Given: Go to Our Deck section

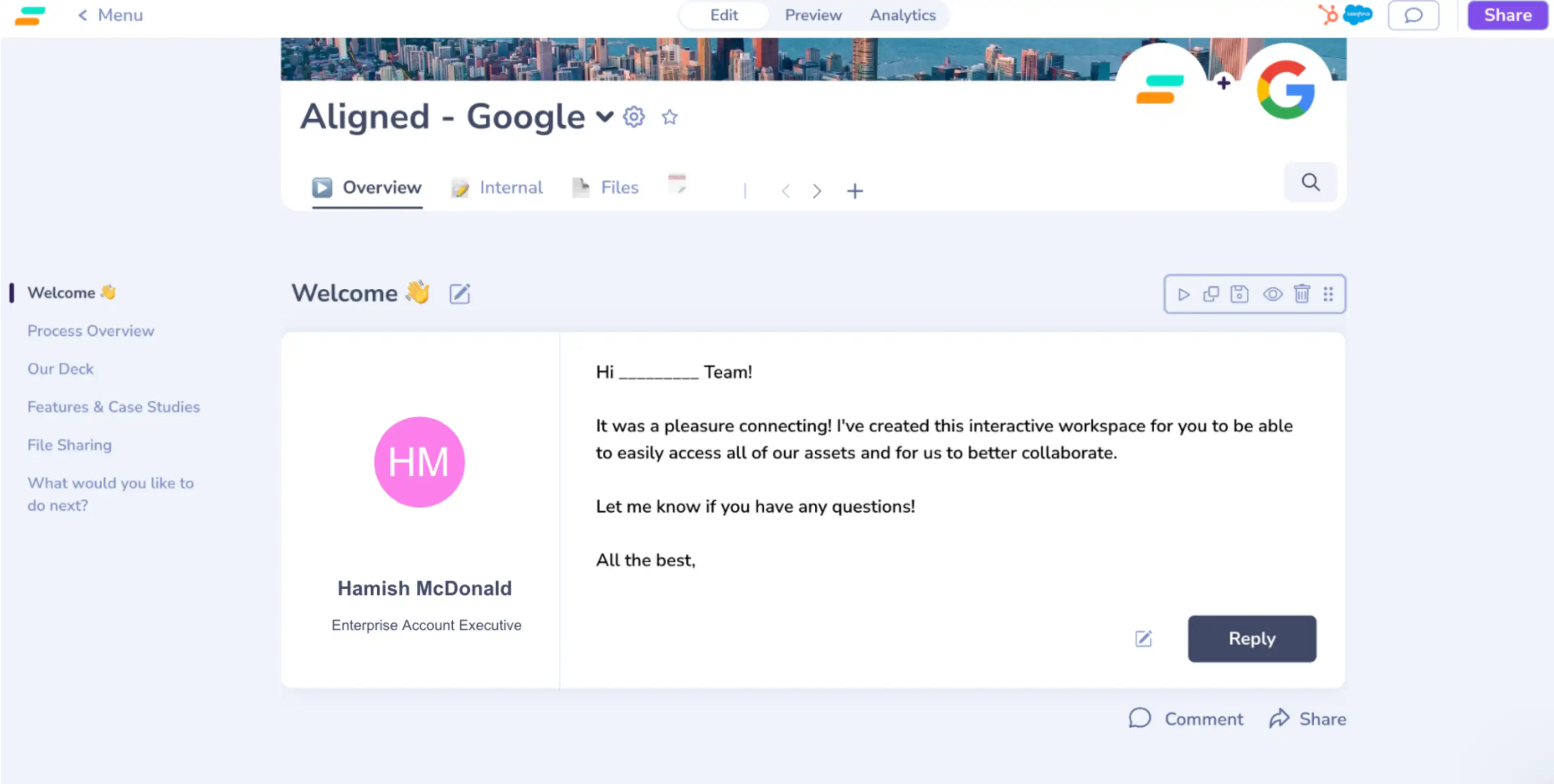Looking at the screenshot, I should pos(60,369).
